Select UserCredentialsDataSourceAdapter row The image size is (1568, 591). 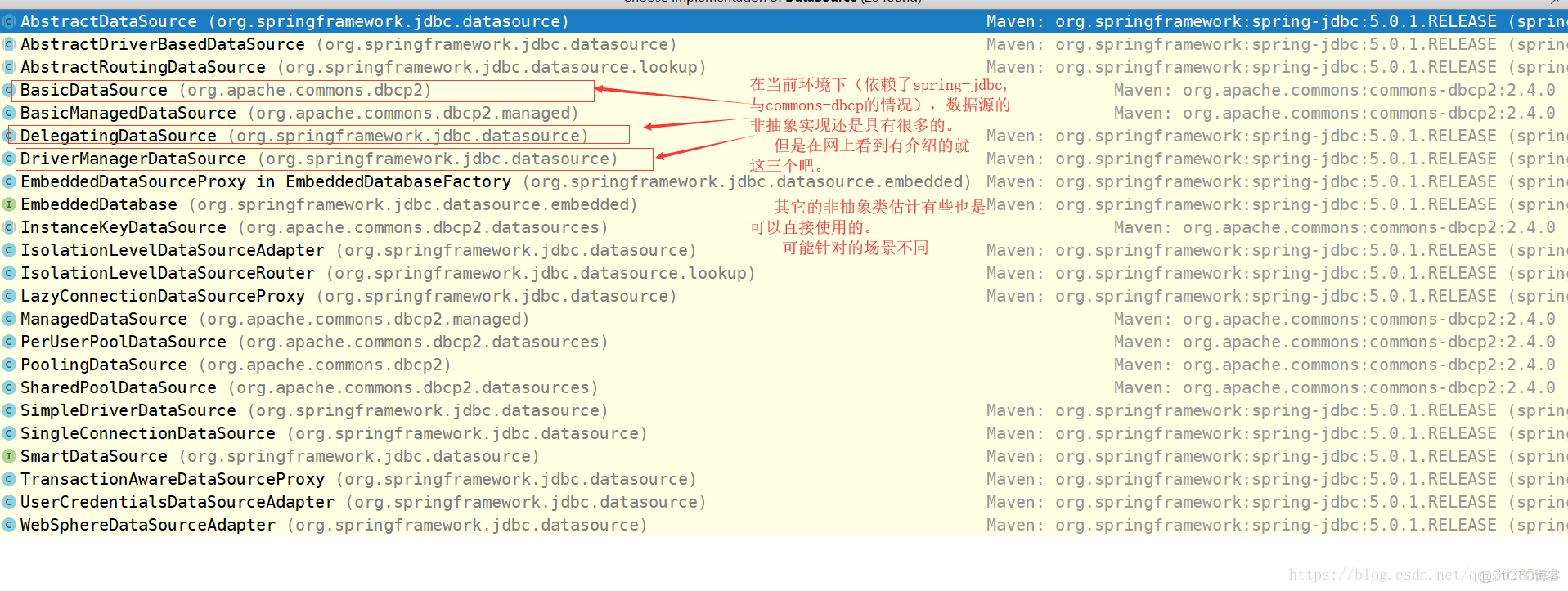click(784, 502)
